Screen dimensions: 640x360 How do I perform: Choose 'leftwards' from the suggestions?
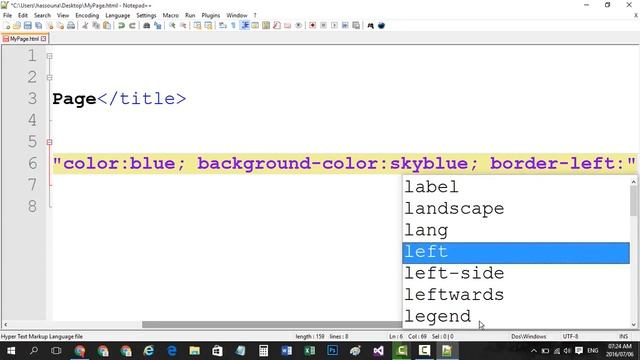(x=516, y=296)
